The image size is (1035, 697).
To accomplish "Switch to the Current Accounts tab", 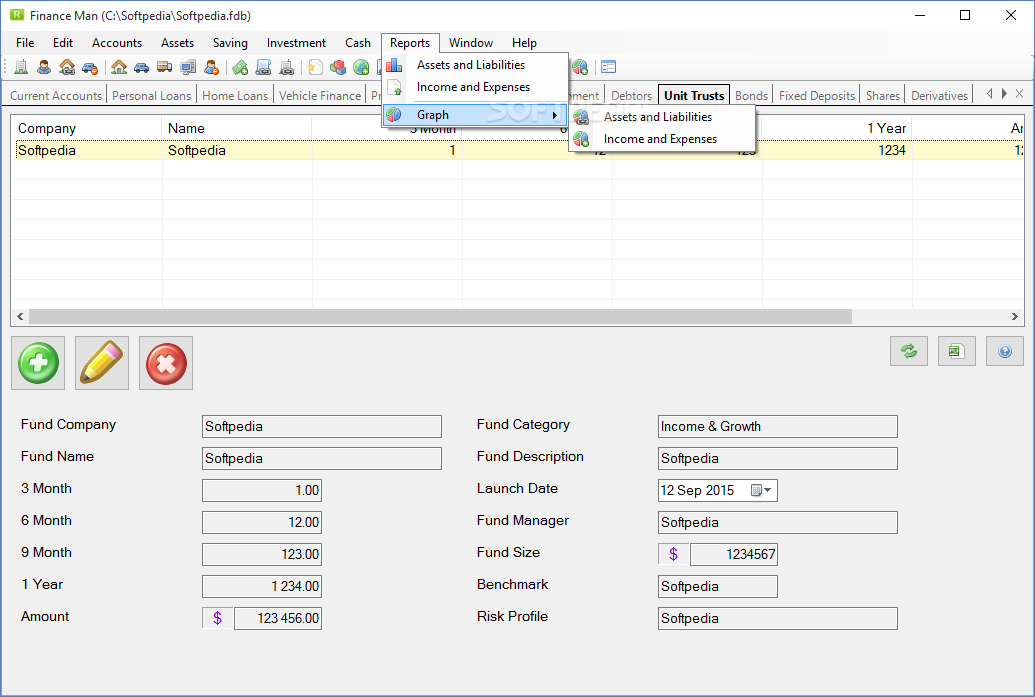I will (56, 96).
